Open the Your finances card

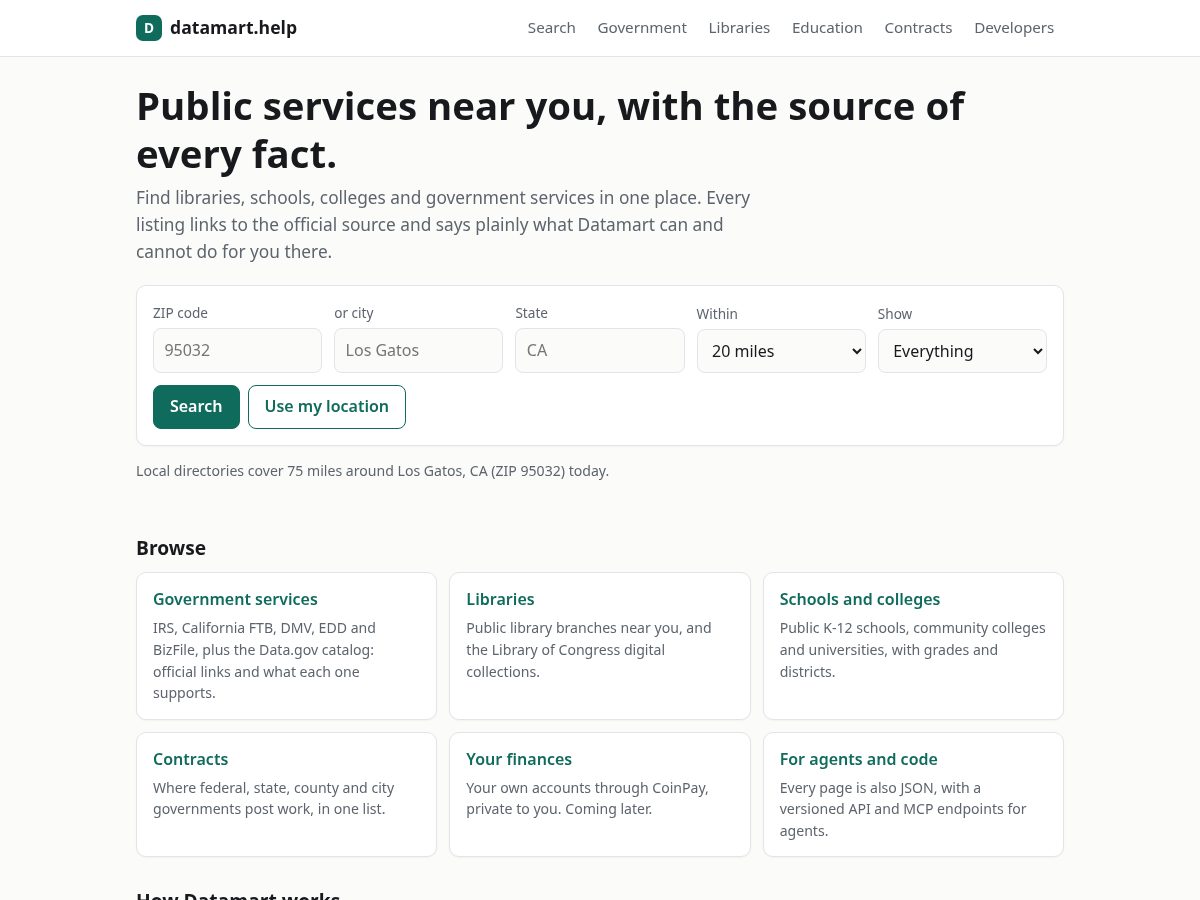tap(600, 795)
